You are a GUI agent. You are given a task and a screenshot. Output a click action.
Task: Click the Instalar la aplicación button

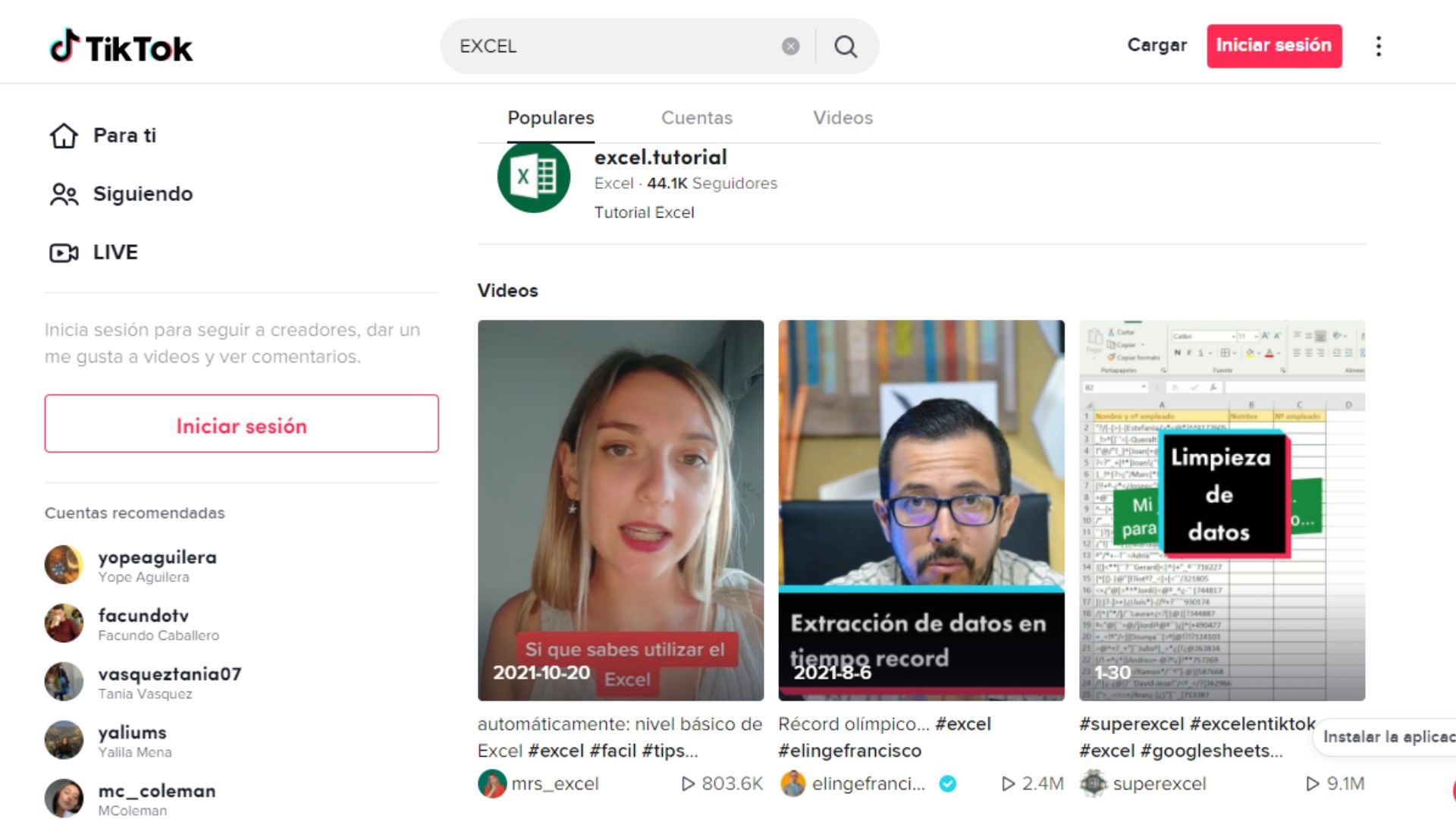click(1386, 737)
